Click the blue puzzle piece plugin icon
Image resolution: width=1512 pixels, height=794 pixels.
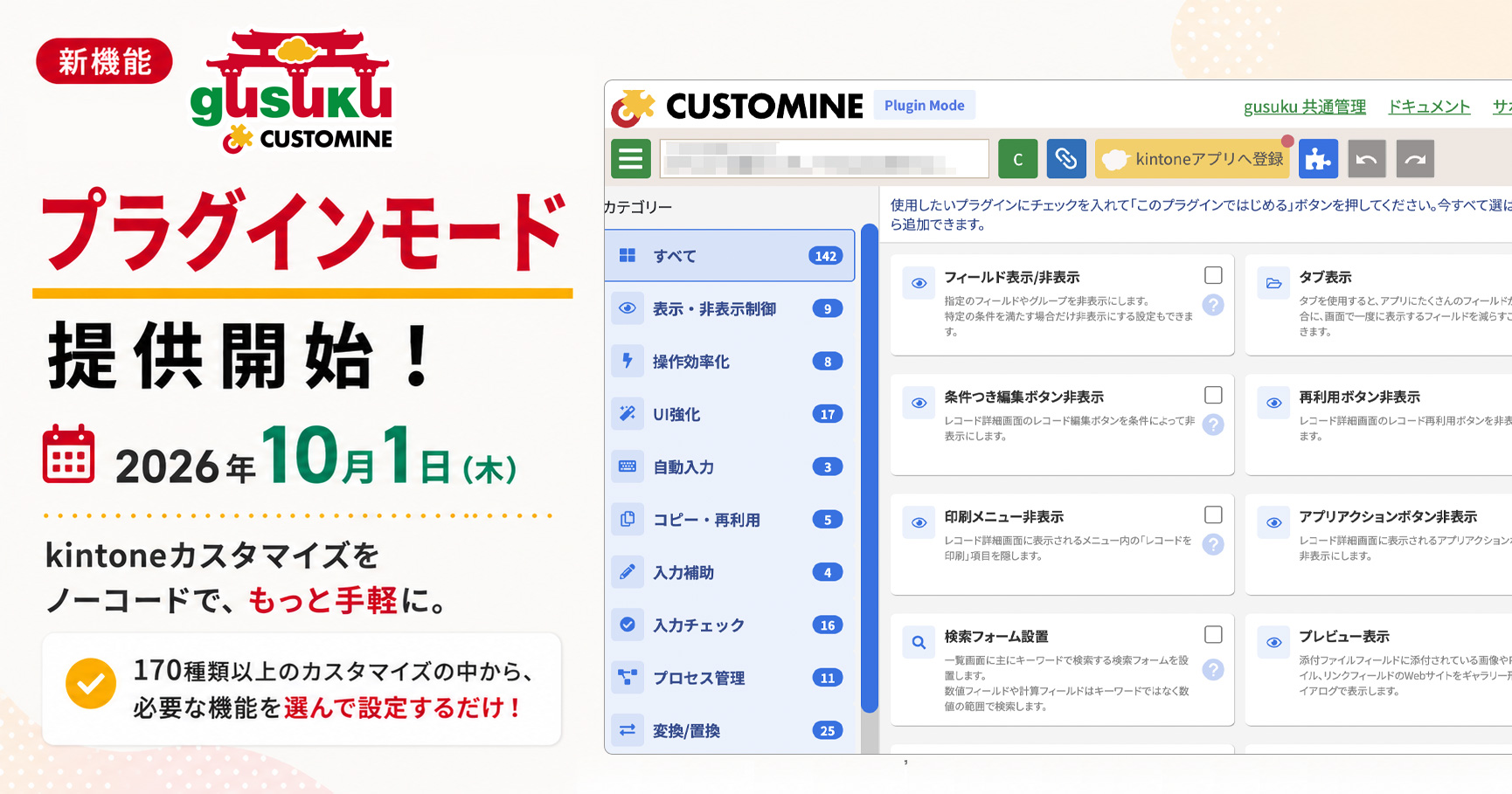[x=1318, y=159]
